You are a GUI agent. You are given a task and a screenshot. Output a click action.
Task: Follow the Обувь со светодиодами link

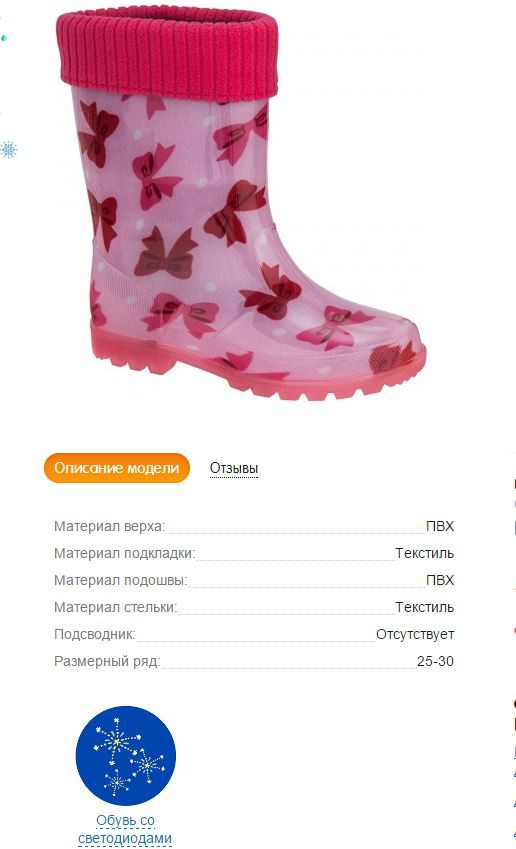tap(125, 830)
